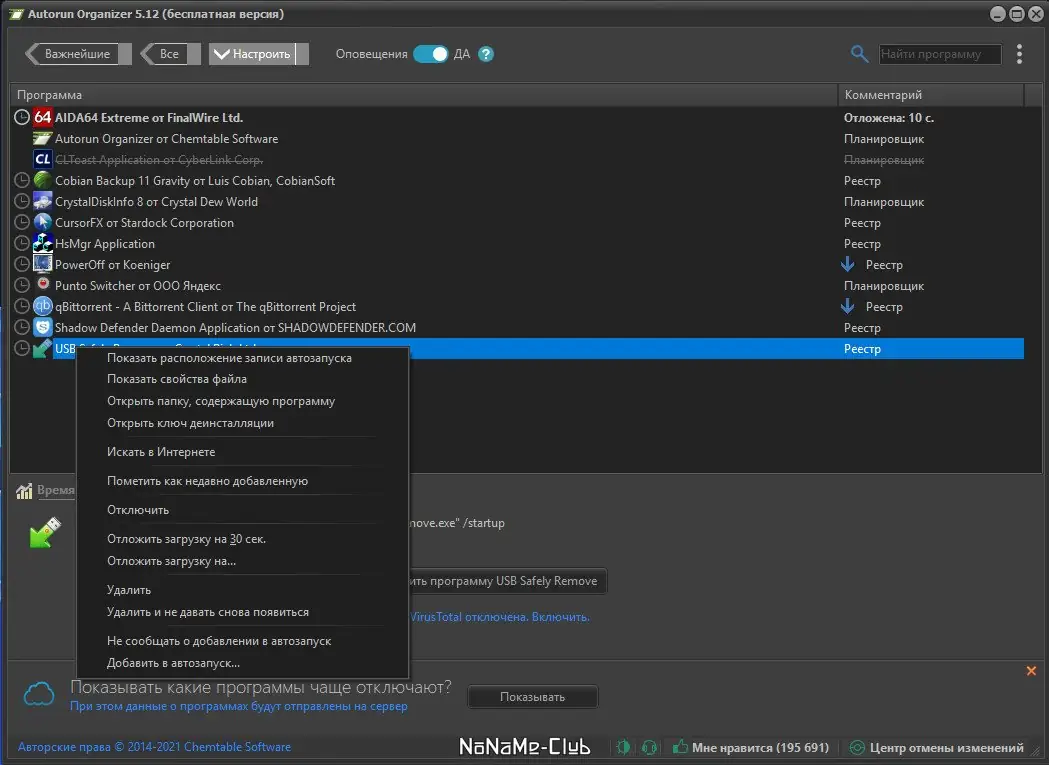Click the headset support icon in status bar
Image resolution: width=1049 pixels, height=765 pixels.
coord(648,747)
